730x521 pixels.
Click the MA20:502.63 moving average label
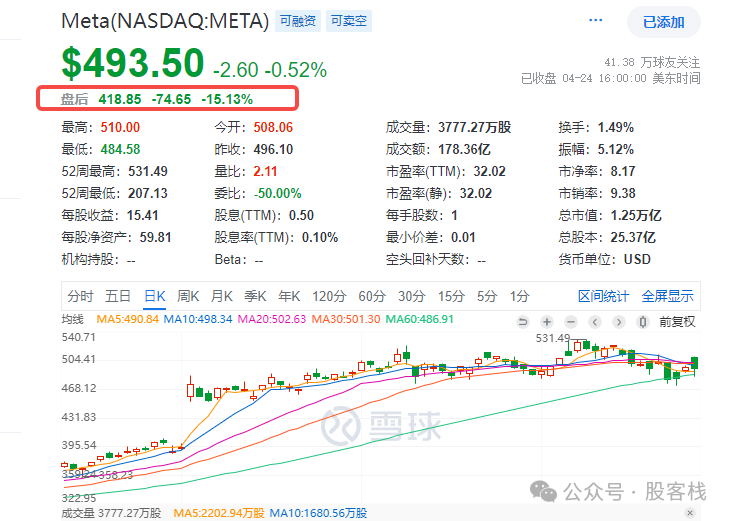click(x=272, y=319)
